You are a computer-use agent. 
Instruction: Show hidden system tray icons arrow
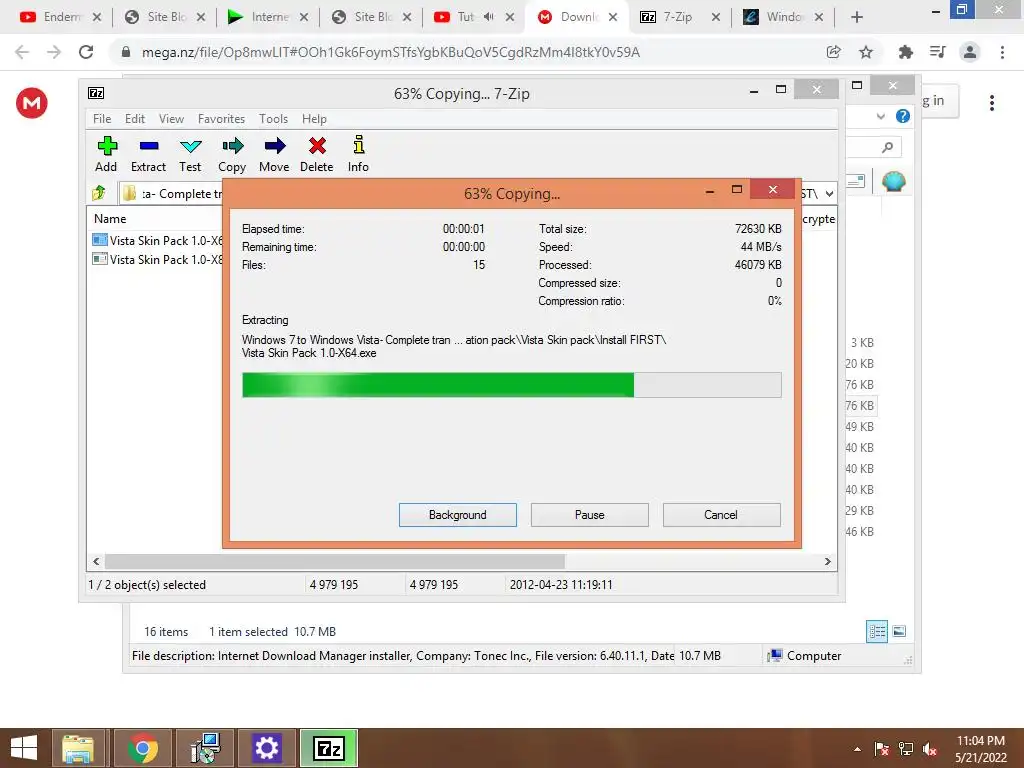pos(857,749)
